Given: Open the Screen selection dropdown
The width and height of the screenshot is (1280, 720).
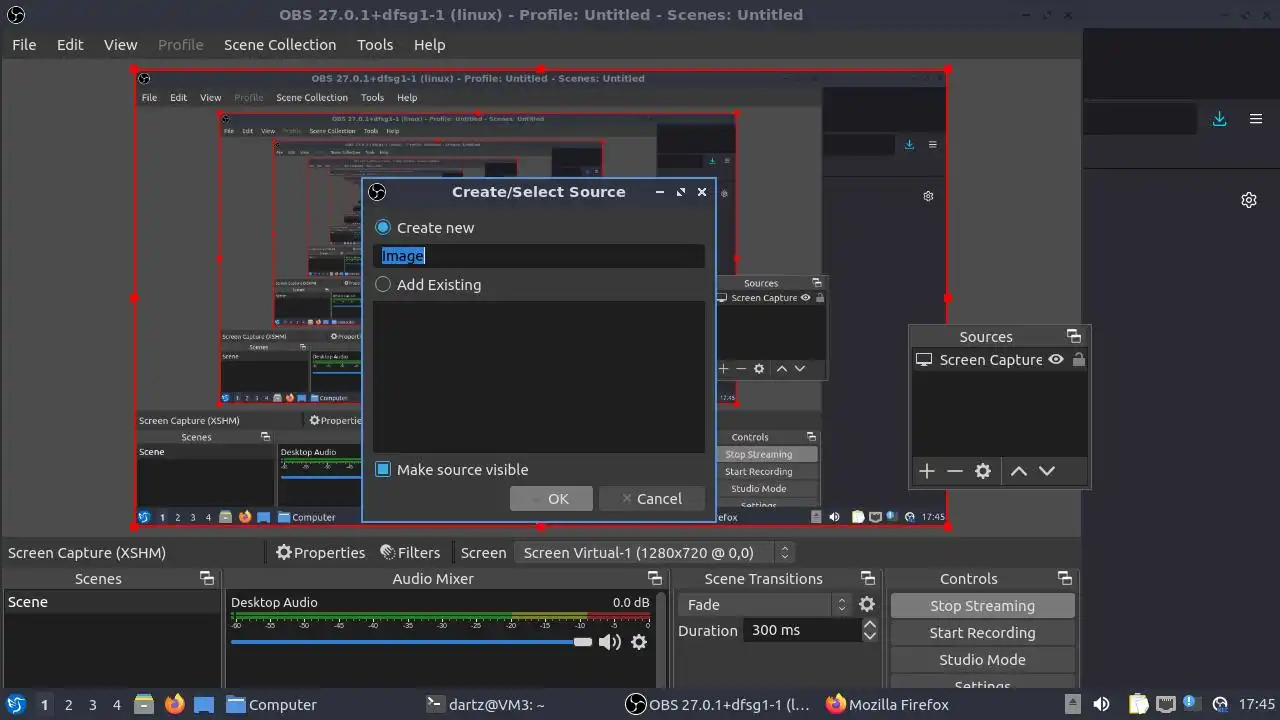Looking at the screenshot, I should point(654,552).
